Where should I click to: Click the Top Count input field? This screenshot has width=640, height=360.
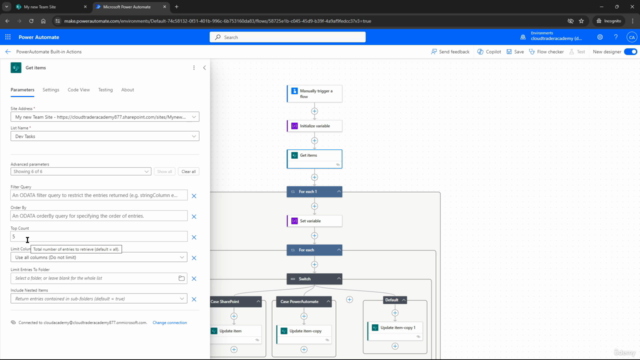[99, 236]
